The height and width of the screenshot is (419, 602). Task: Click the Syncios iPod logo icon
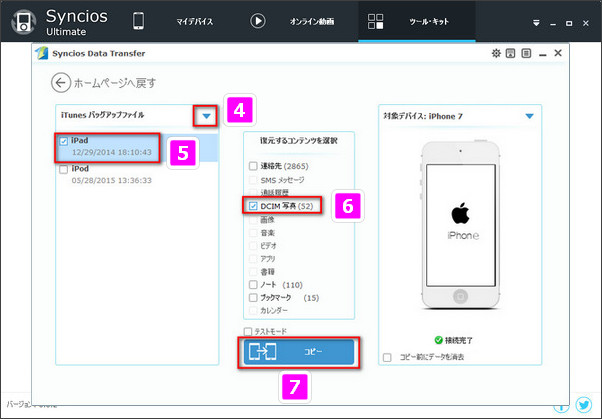[24, 22]
